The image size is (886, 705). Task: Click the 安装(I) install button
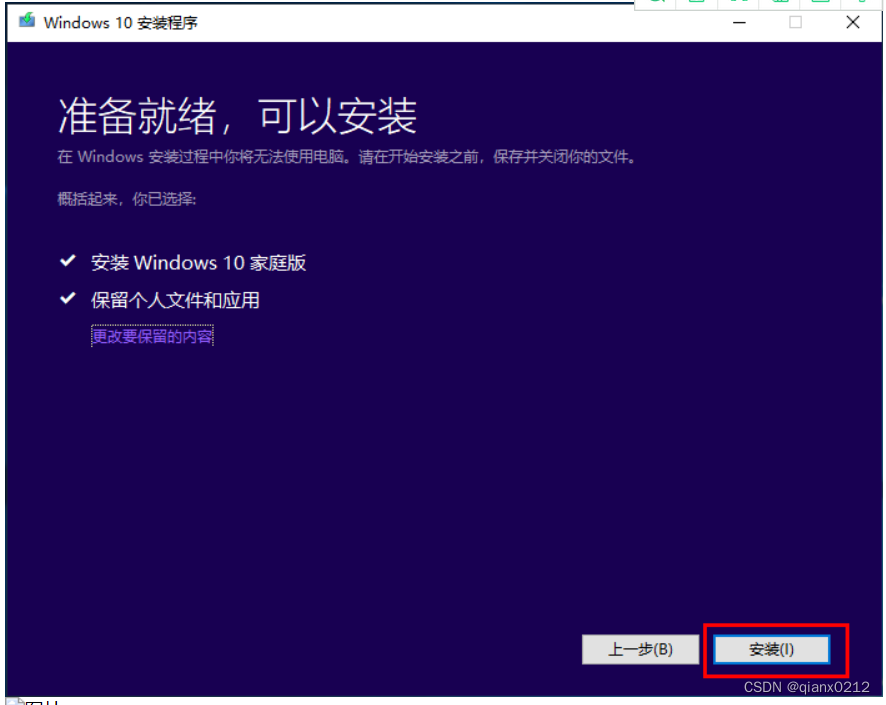pyautogui.click(x=771, y=649)
